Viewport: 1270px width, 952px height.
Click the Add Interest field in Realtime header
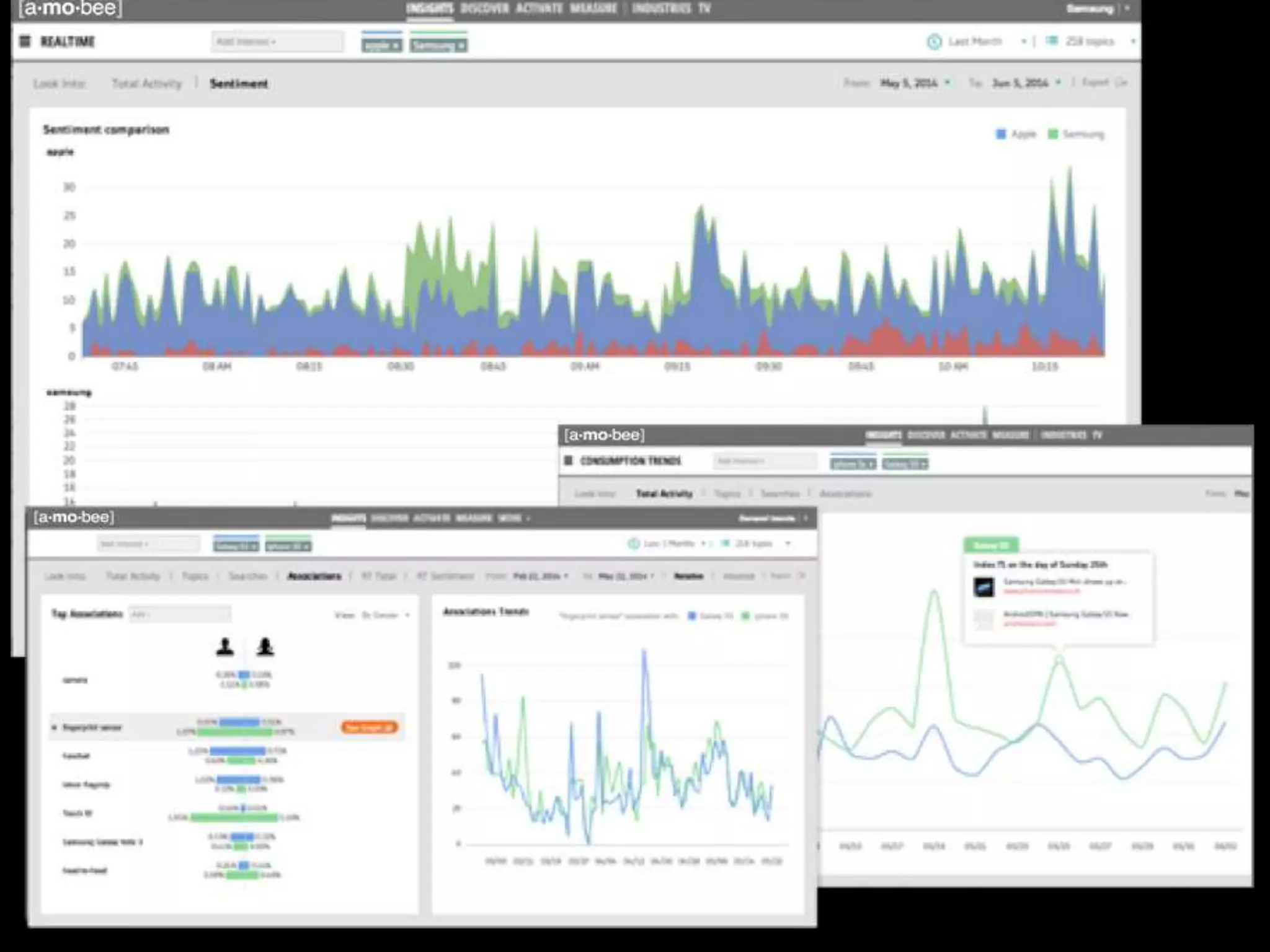point(276,42)
